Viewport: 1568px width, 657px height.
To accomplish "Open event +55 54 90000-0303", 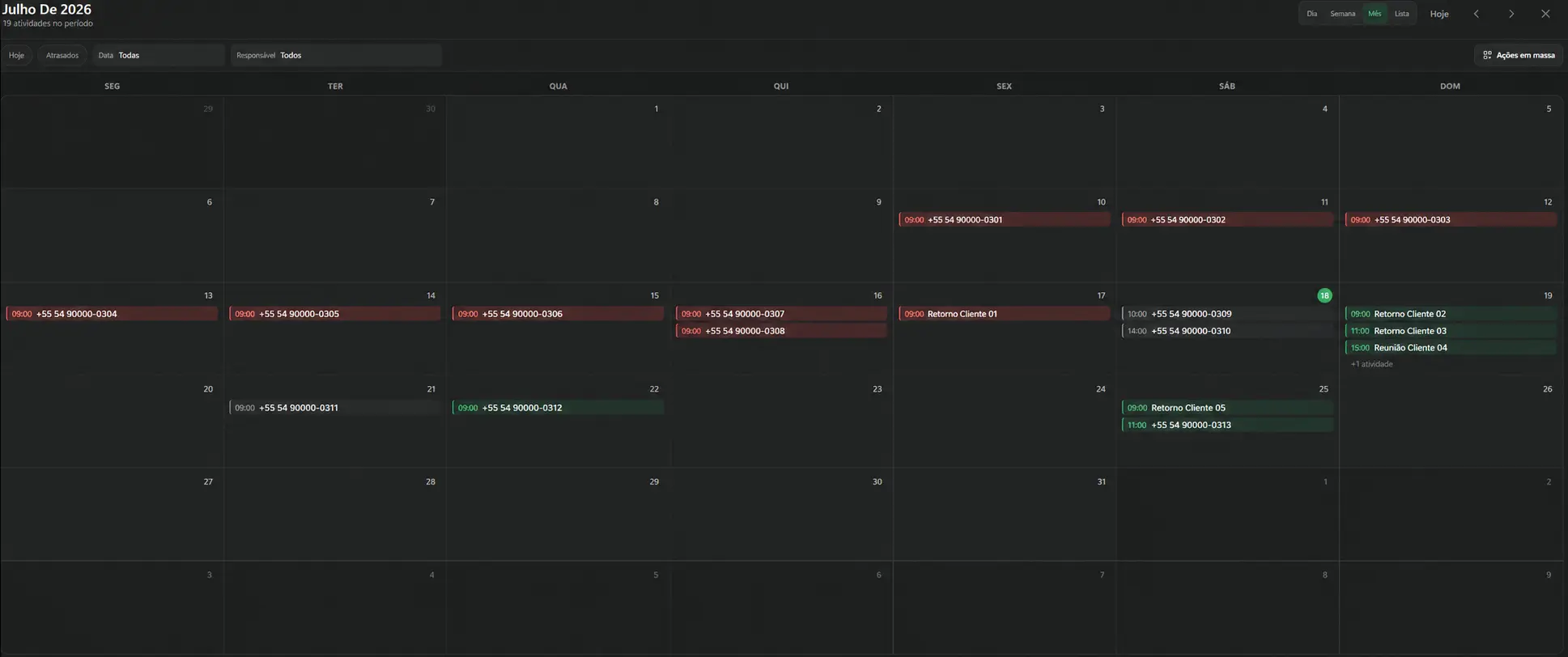I will pos(1451,219).
